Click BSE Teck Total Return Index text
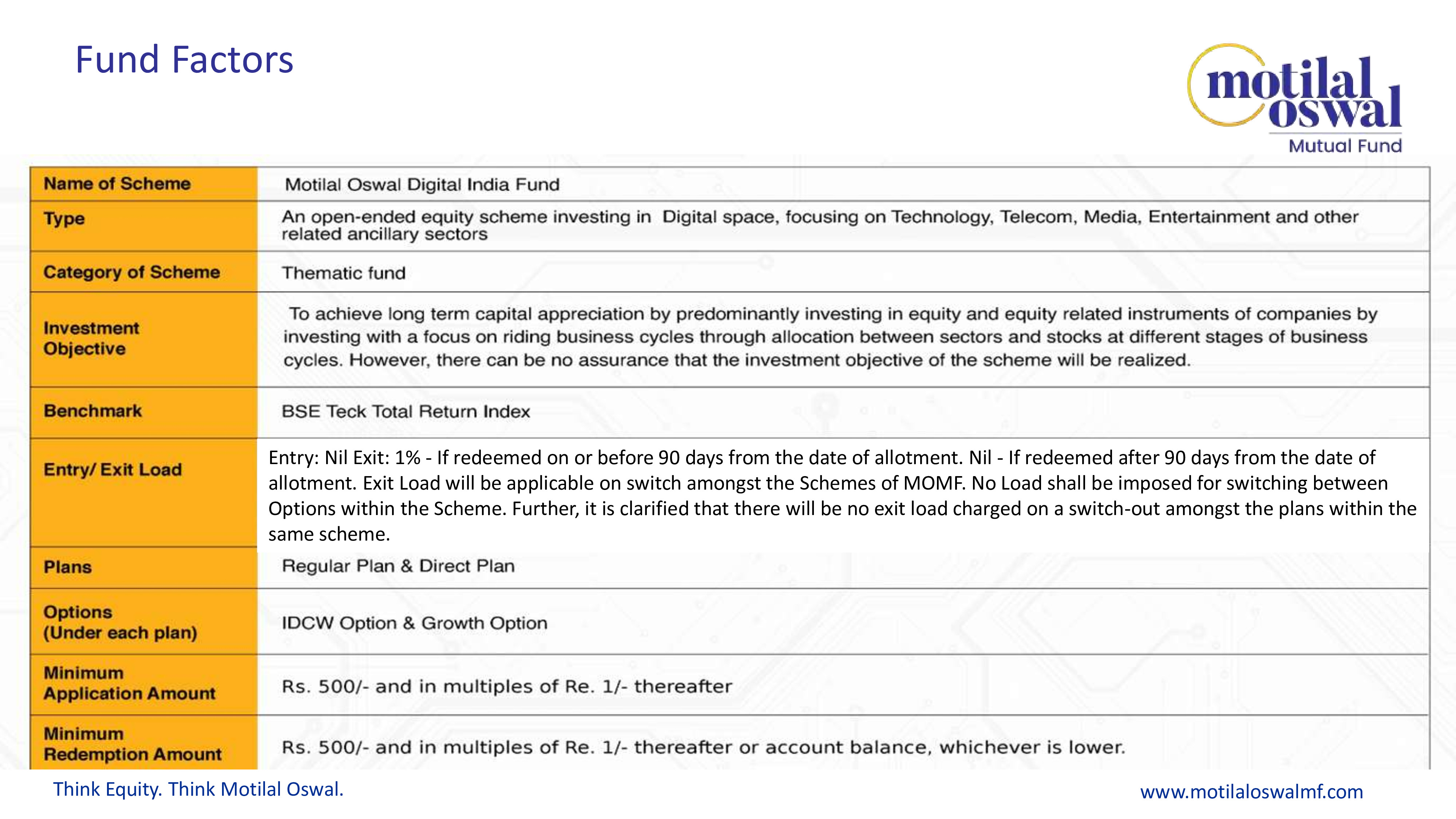This screenshot has height=819, width=1456. tap(405, 411)
